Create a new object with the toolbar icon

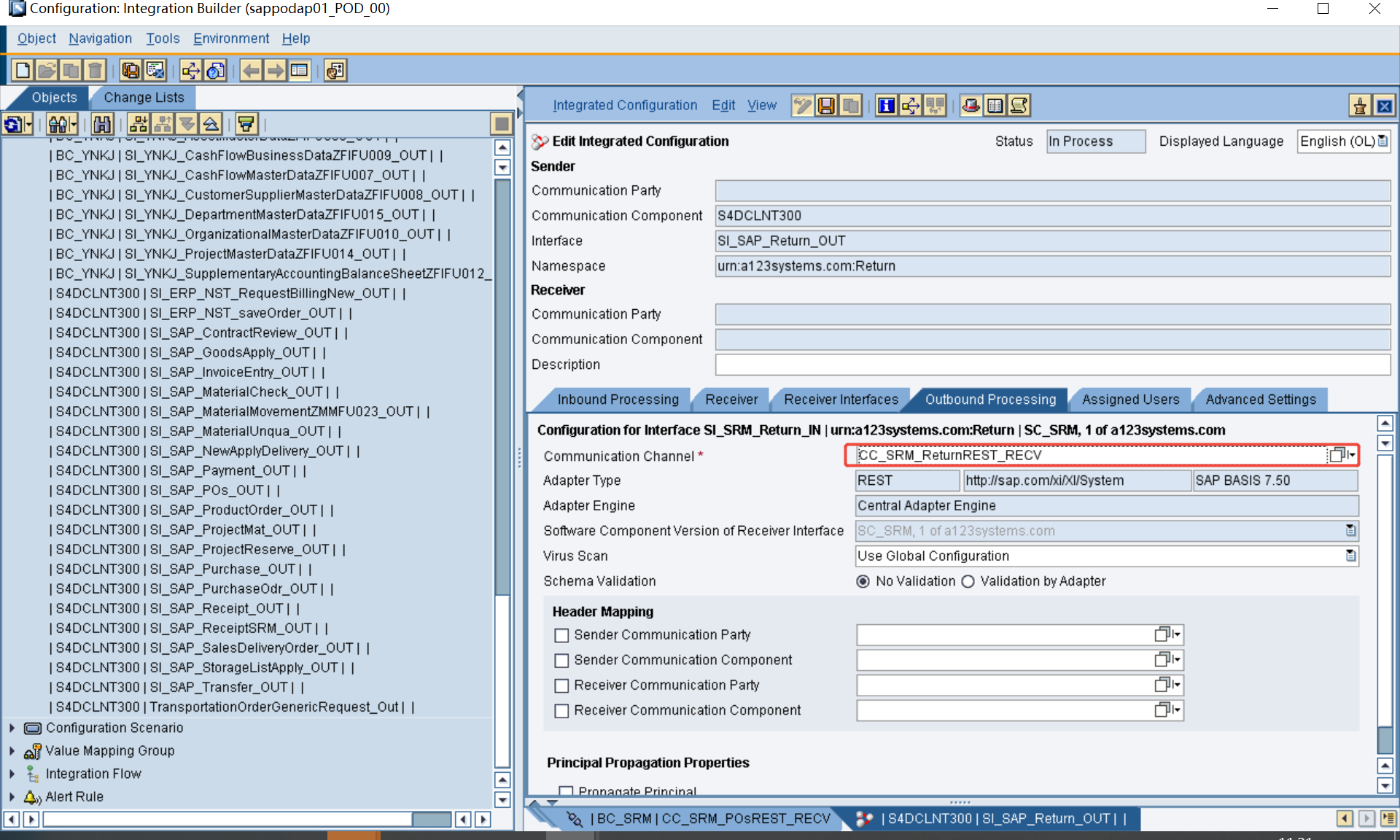(x=23, y=71)
